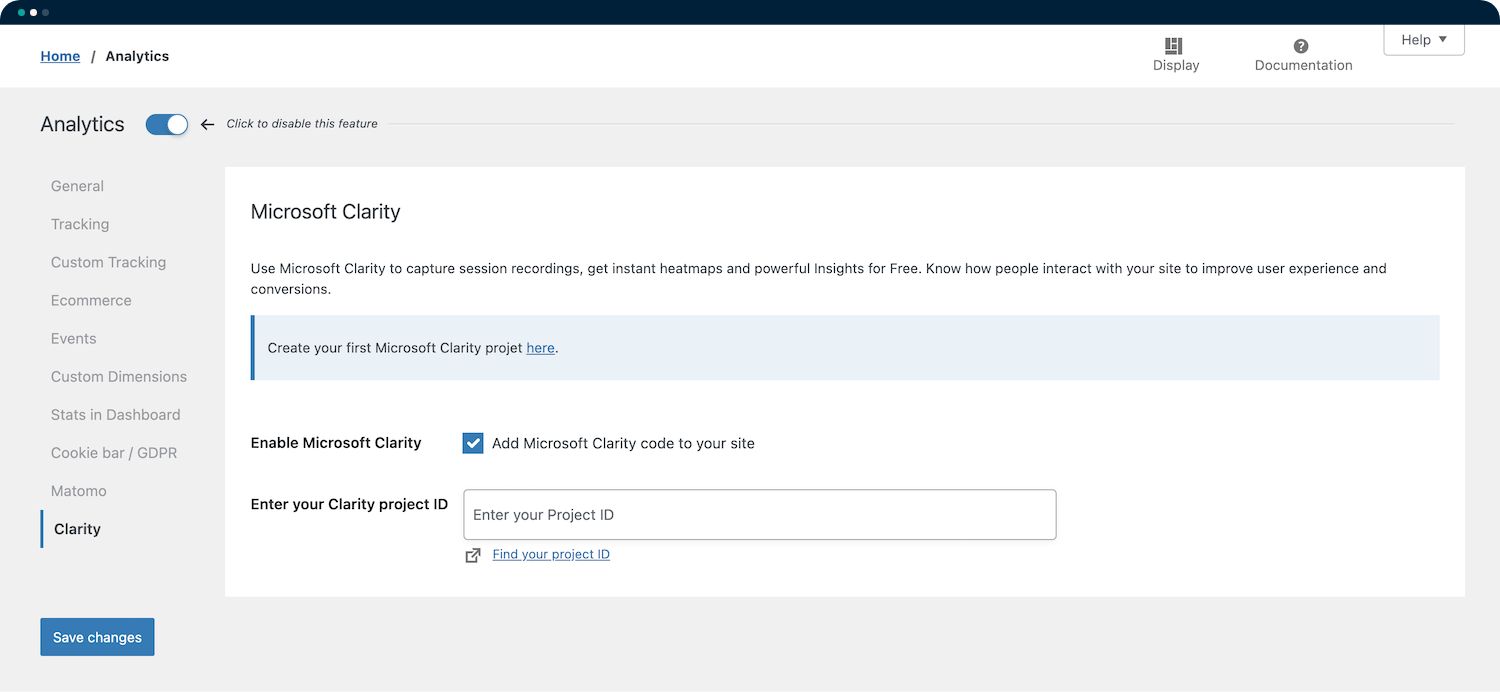1500x692 pixels.
Task: Open the Find your project ID link
Action: tap(551, 554)
